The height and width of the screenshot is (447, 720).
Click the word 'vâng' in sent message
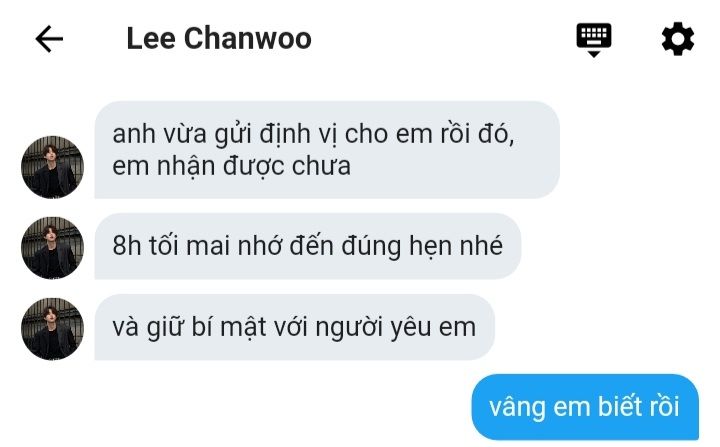[x=517, y=408]
